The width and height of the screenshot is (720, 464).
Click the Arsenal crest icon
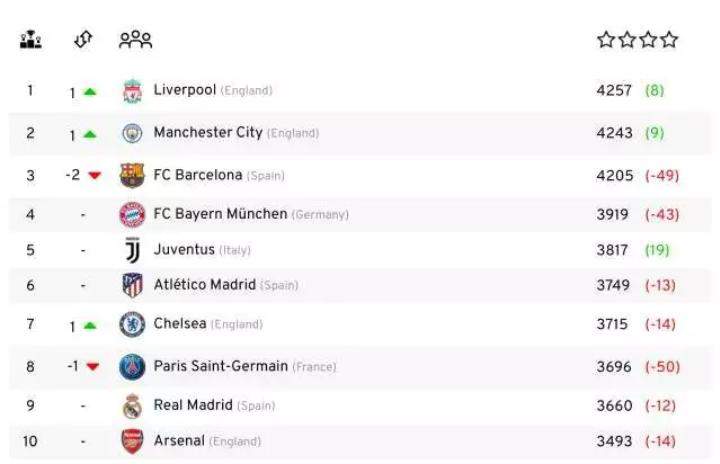132,441
